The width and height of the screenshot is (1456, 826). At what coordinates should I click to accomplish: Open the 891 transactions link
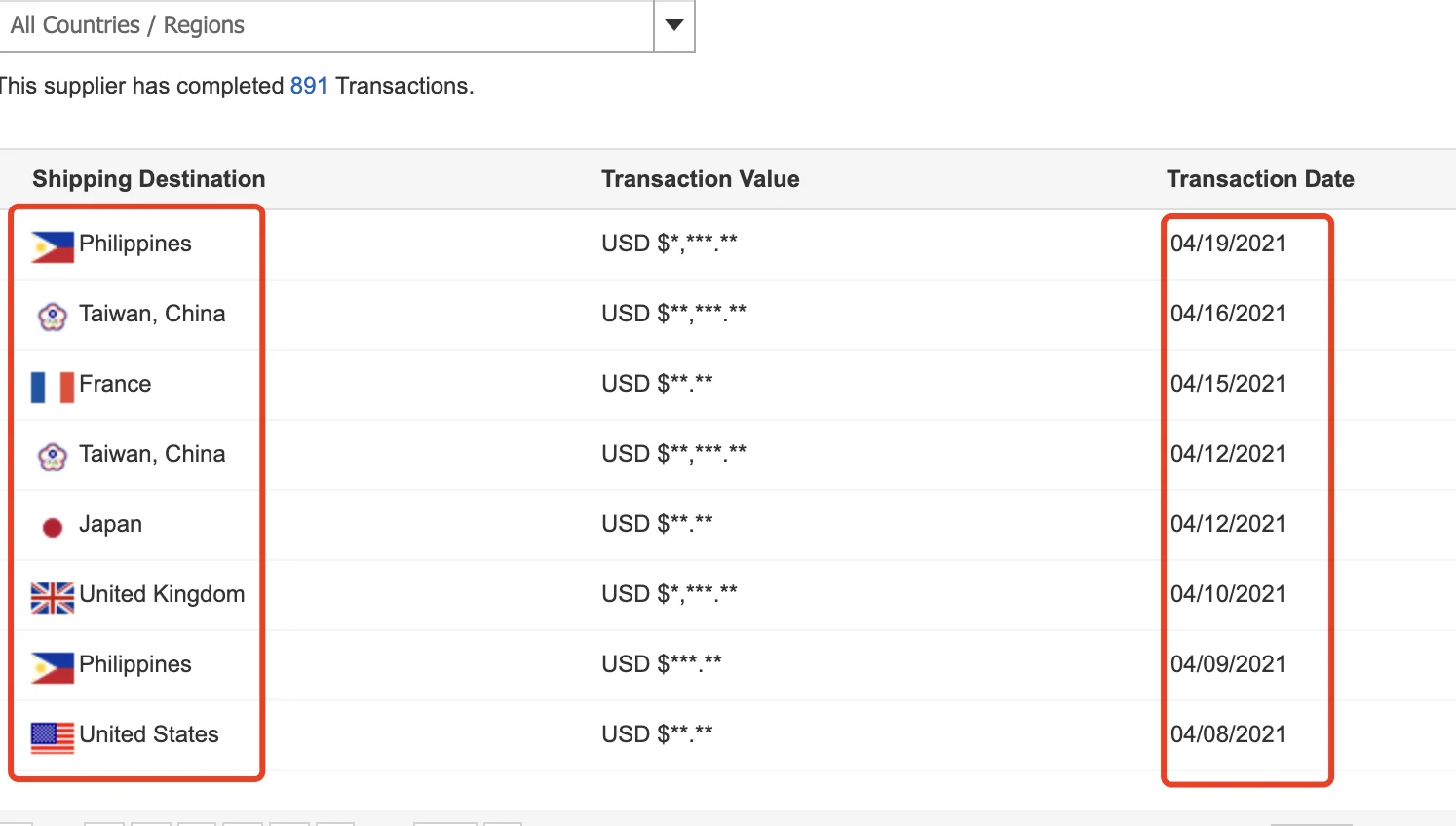[x=309, y=86]
